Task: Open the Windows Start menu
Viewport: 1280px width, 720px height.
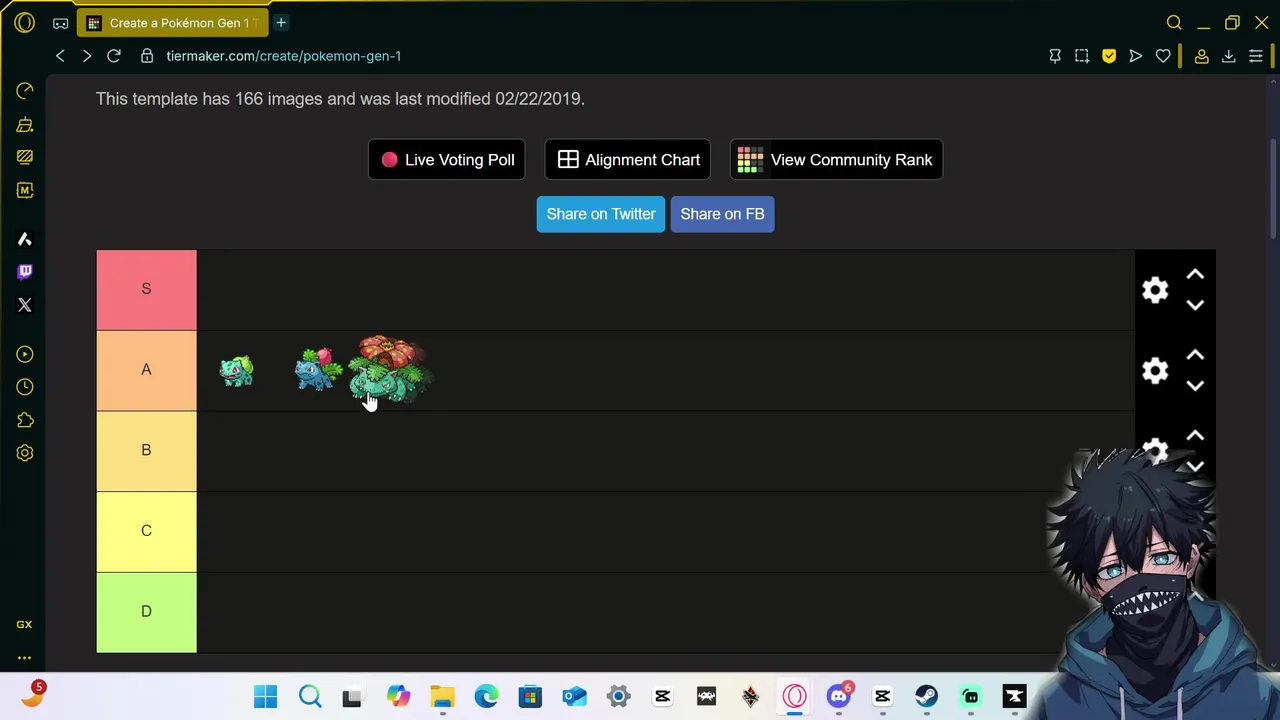Action: tap(265, 697)
